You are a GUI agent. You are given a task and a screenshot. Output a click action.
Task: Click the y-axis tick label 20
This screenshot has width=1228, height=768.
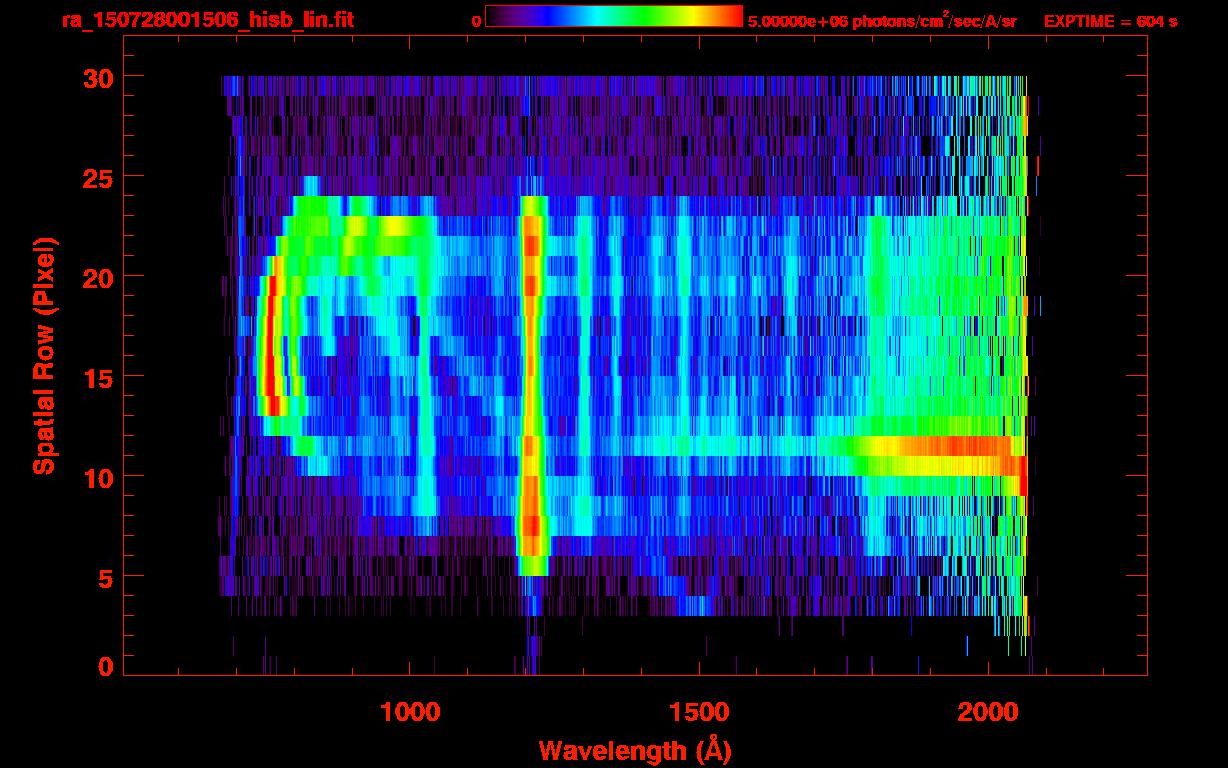click(x=98, y=277)
